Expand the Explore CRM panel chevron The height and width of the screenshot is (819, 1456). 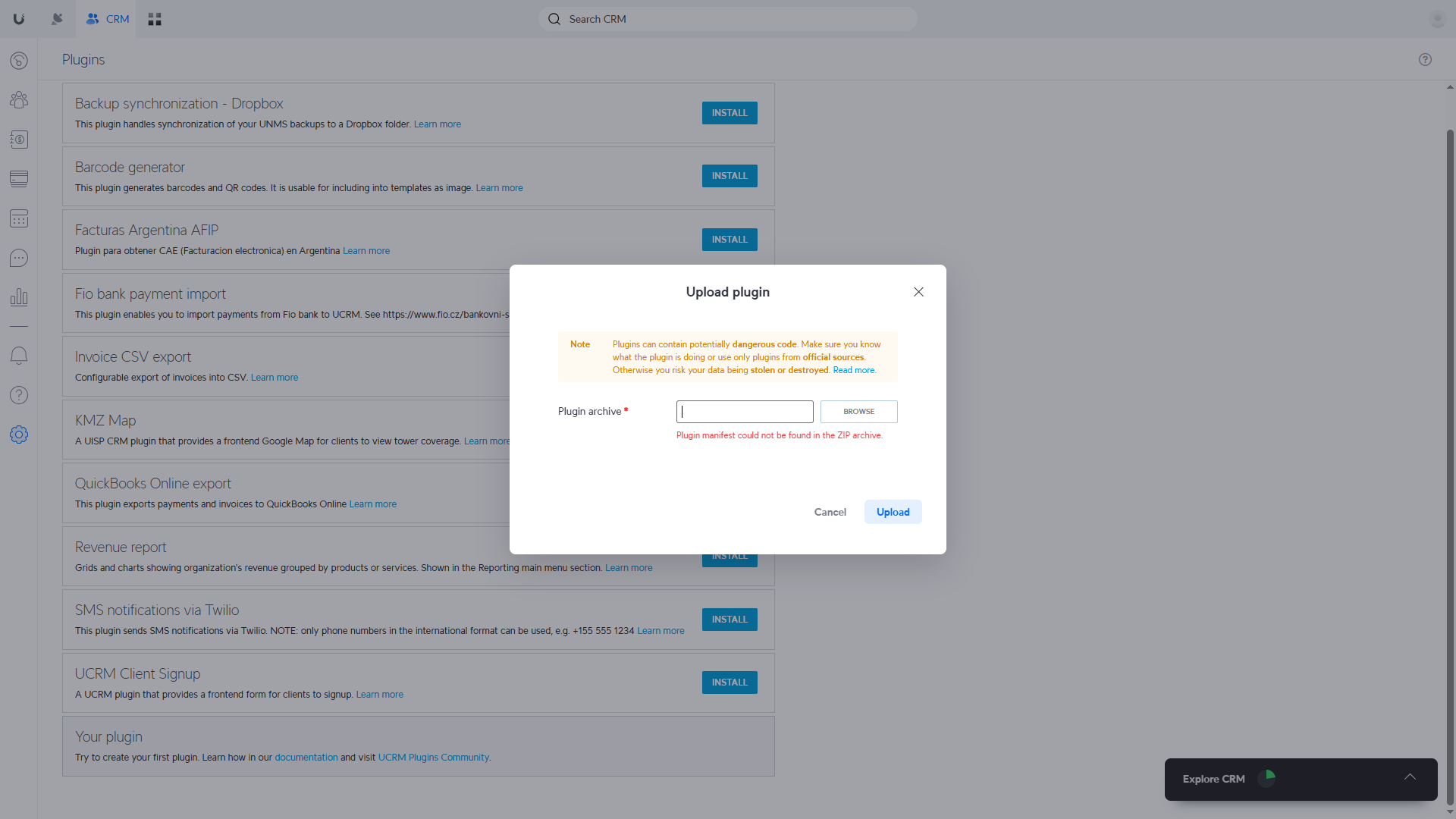tap(1410, 777)
